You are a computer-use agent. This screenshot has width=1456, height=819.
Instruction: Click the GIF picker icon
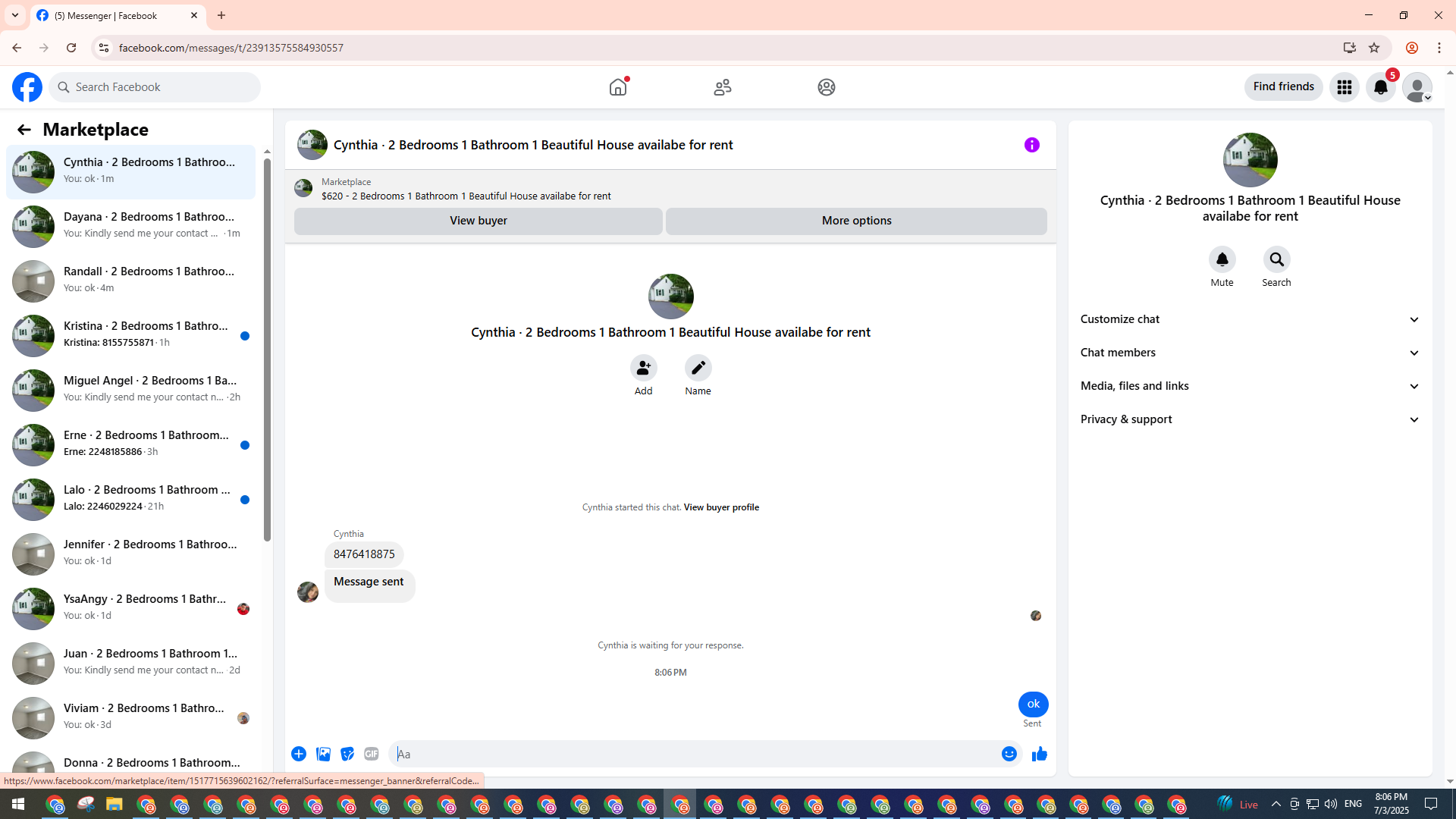[x=371, y=754]
